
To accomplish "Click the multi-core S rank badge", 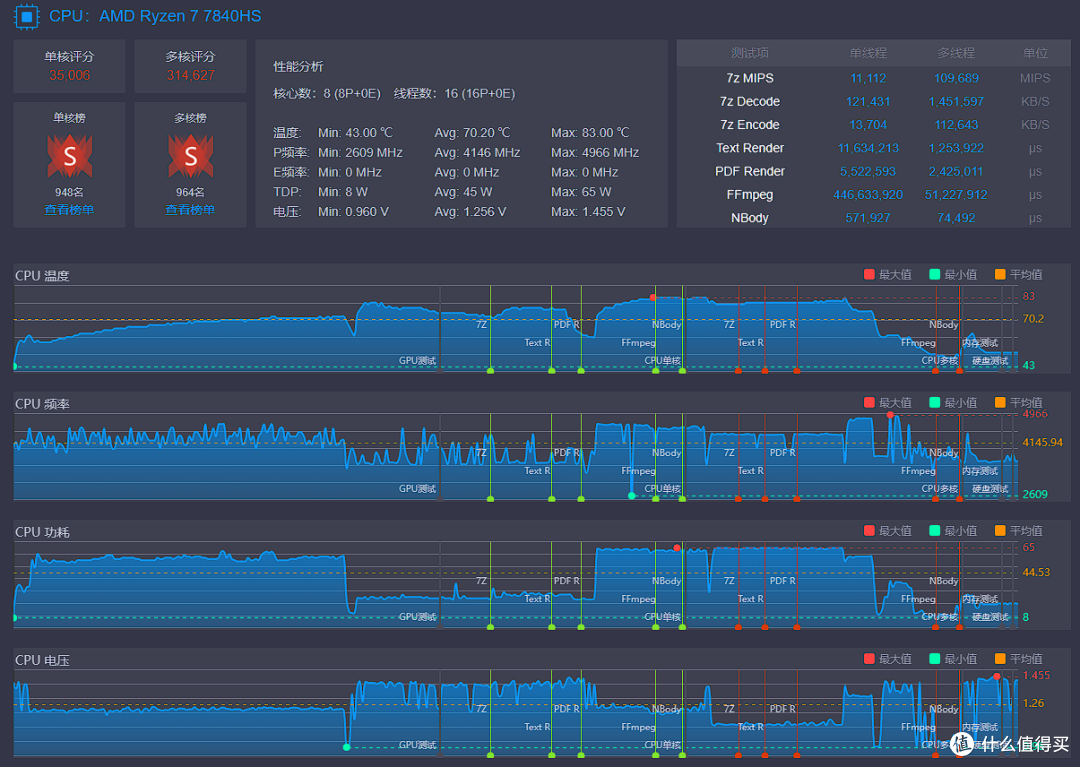I will pos(191,156).
